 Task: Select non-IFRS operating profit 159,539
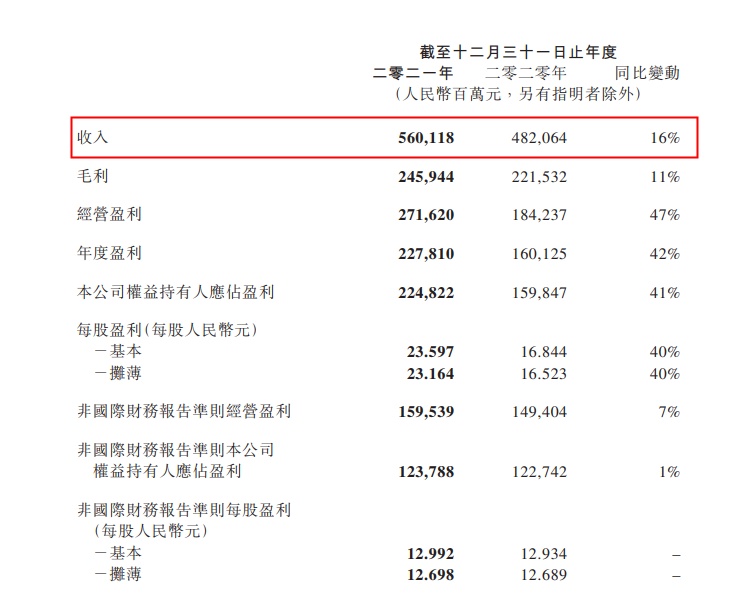tap(426, 412)
